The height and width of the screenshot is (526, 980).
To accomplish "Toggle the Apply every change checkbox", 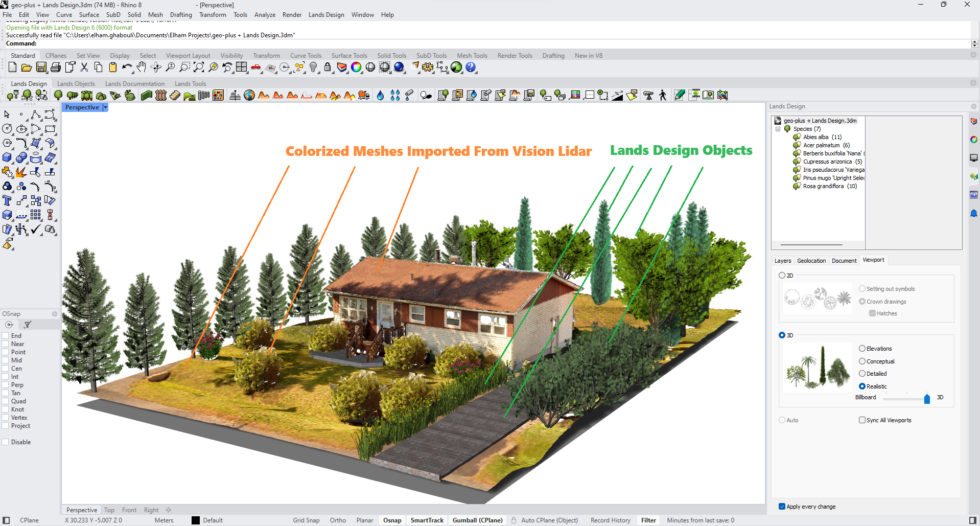I will click(x=782, y=506).
